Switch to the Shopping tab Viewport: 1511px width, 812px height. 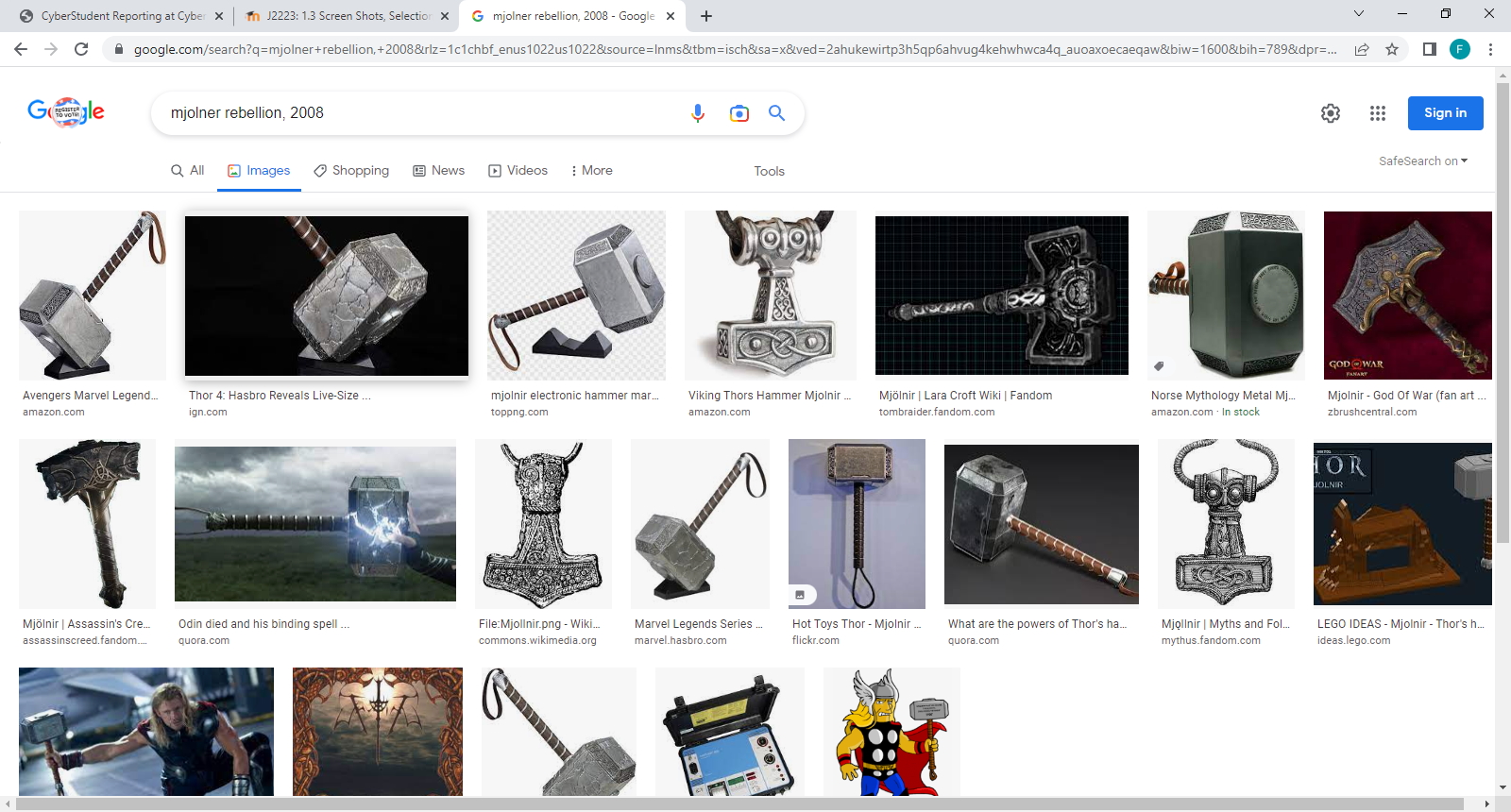tap(351, 171)
